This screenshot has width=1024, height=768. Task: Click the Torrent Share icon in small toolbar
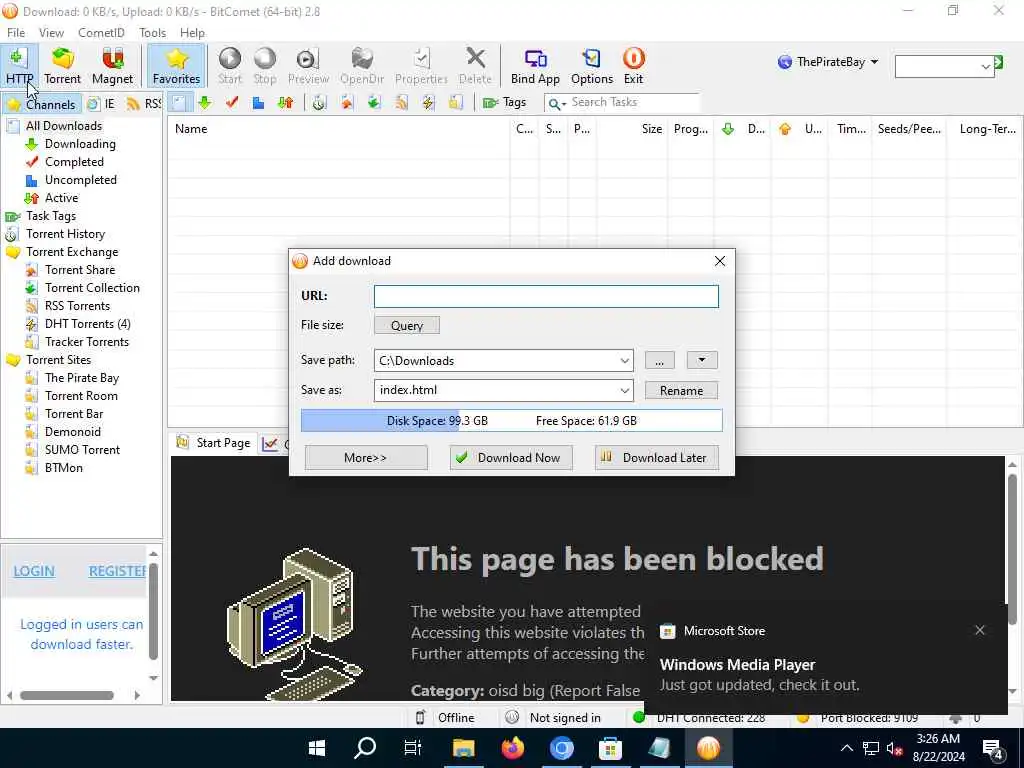point(347,103)
